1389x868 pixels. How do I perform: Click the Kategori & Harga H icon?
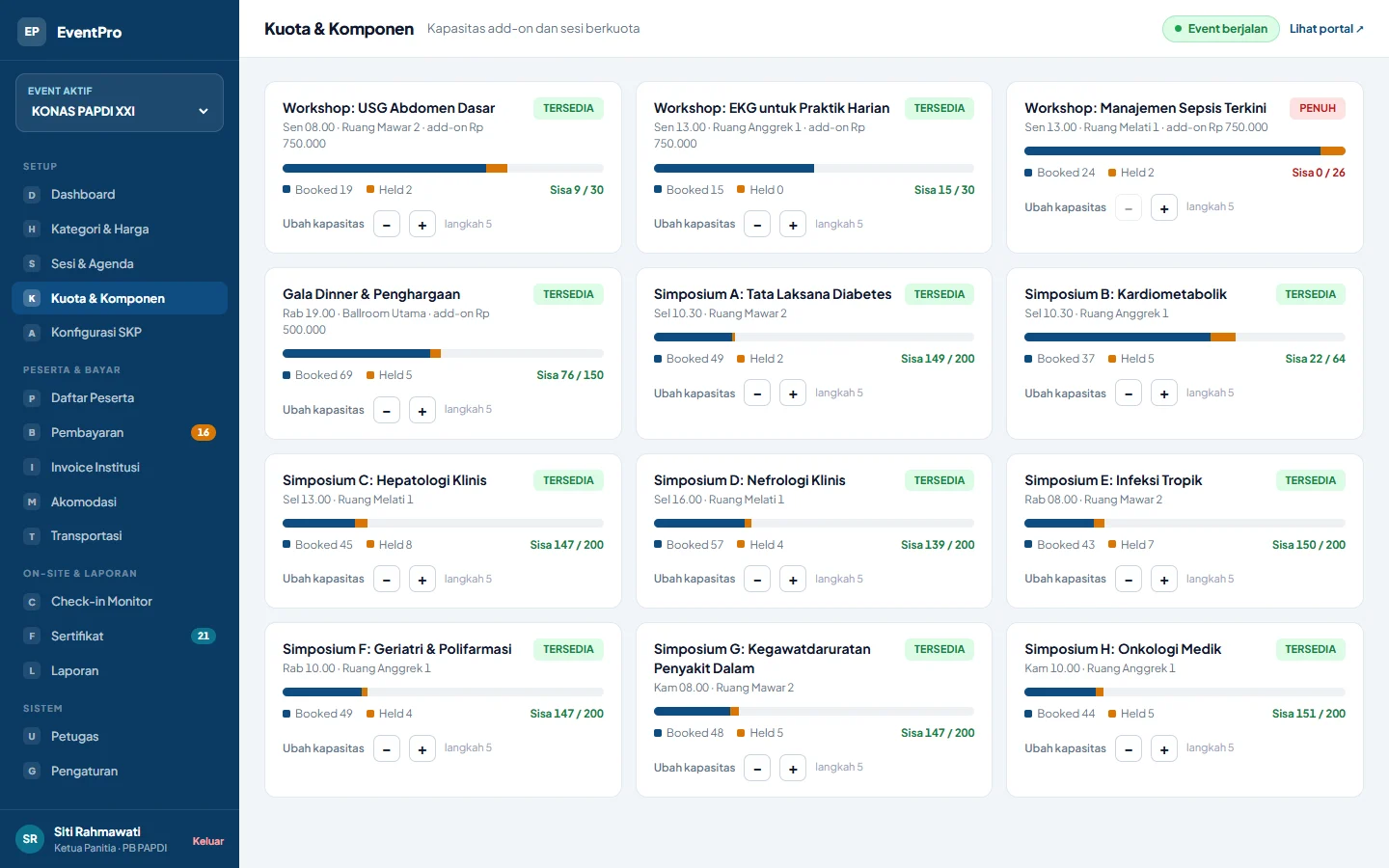32,230
